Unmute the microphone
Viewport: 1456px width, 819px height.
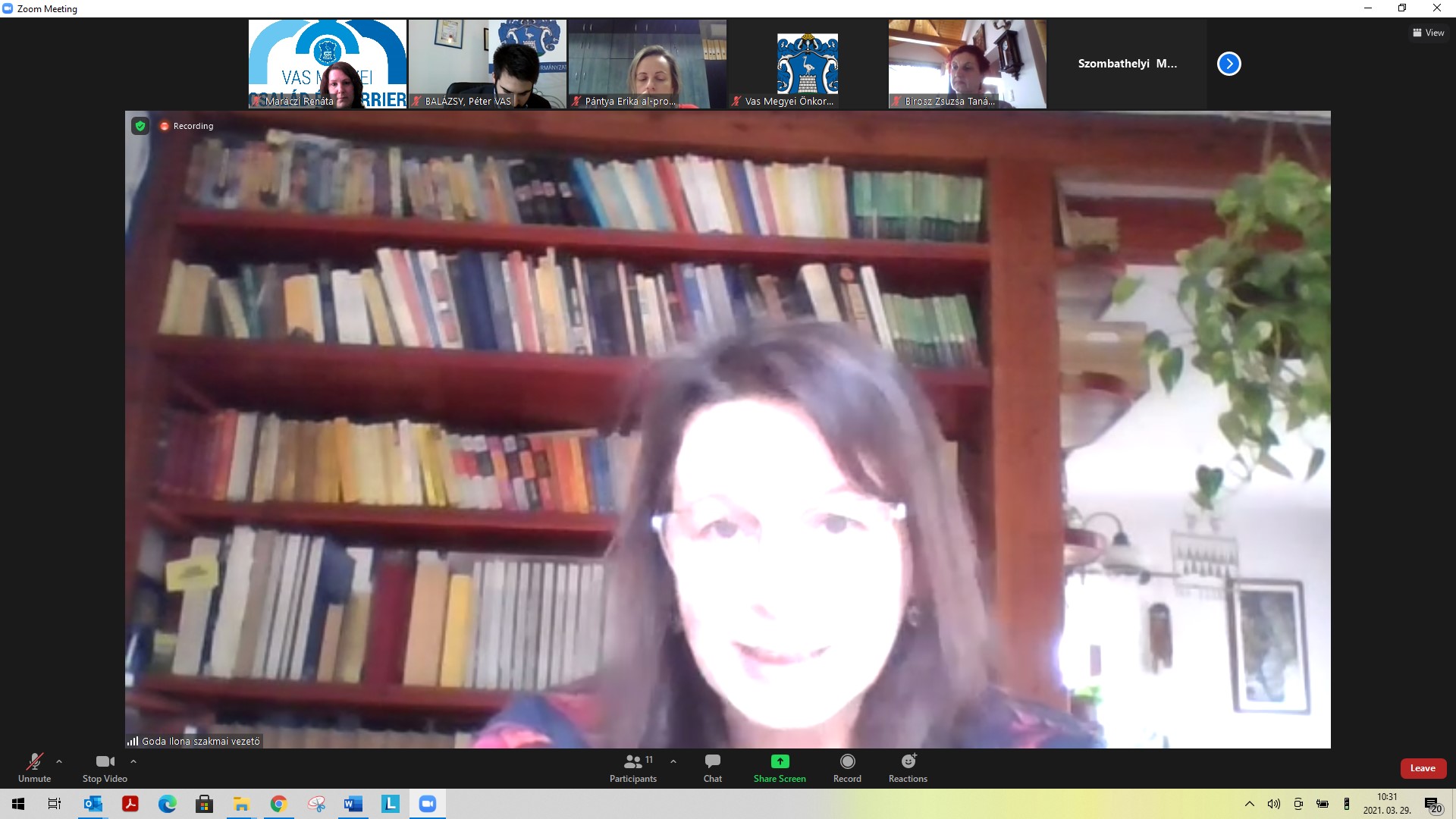tap(34, 767)
